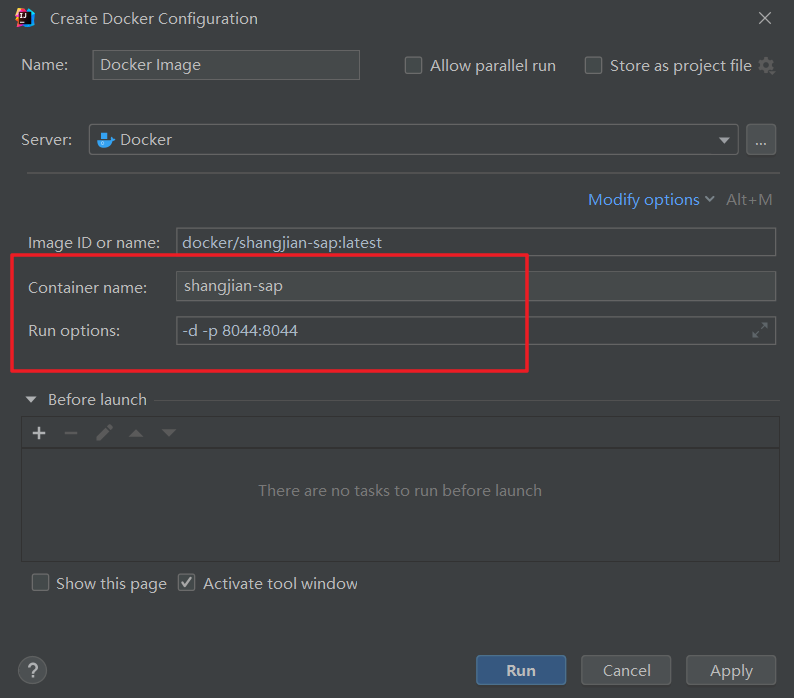Click into the Container name field

475,286
